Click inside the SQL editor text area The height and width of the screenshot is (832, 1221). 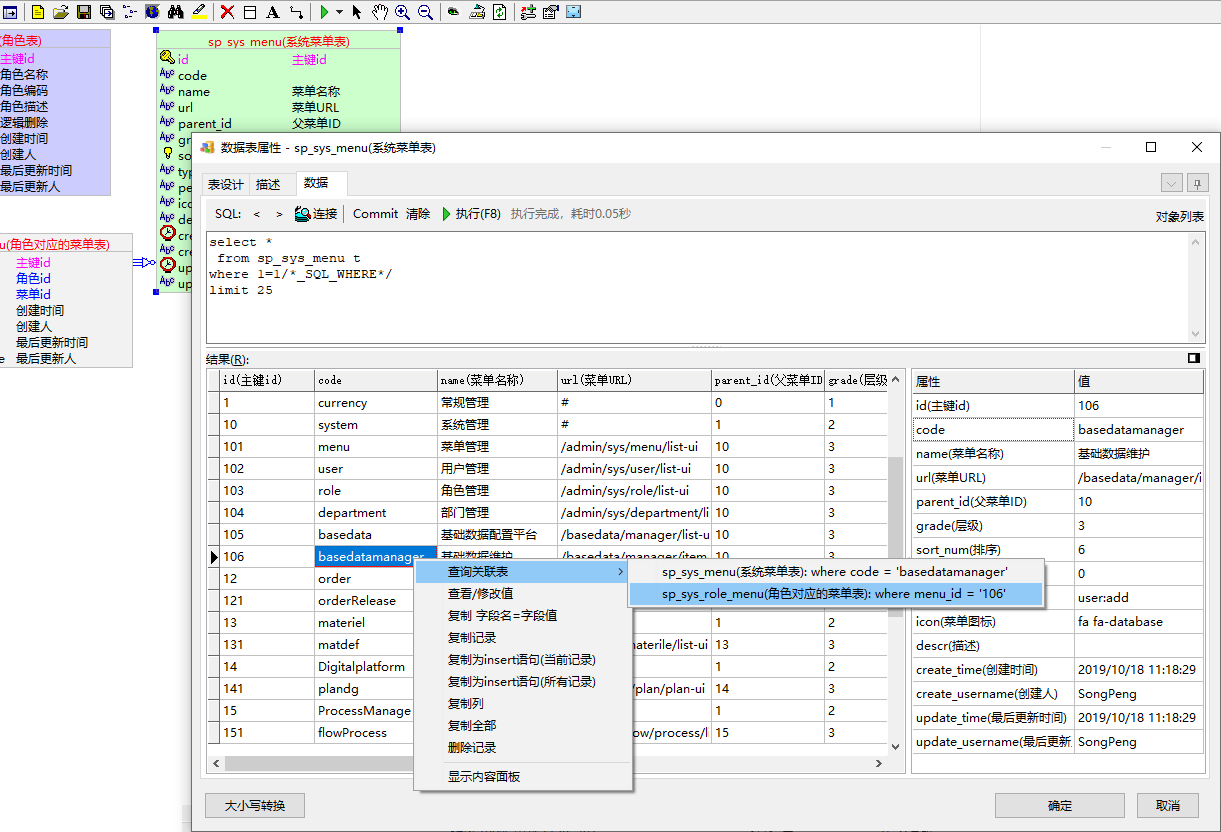coord(697,287)
